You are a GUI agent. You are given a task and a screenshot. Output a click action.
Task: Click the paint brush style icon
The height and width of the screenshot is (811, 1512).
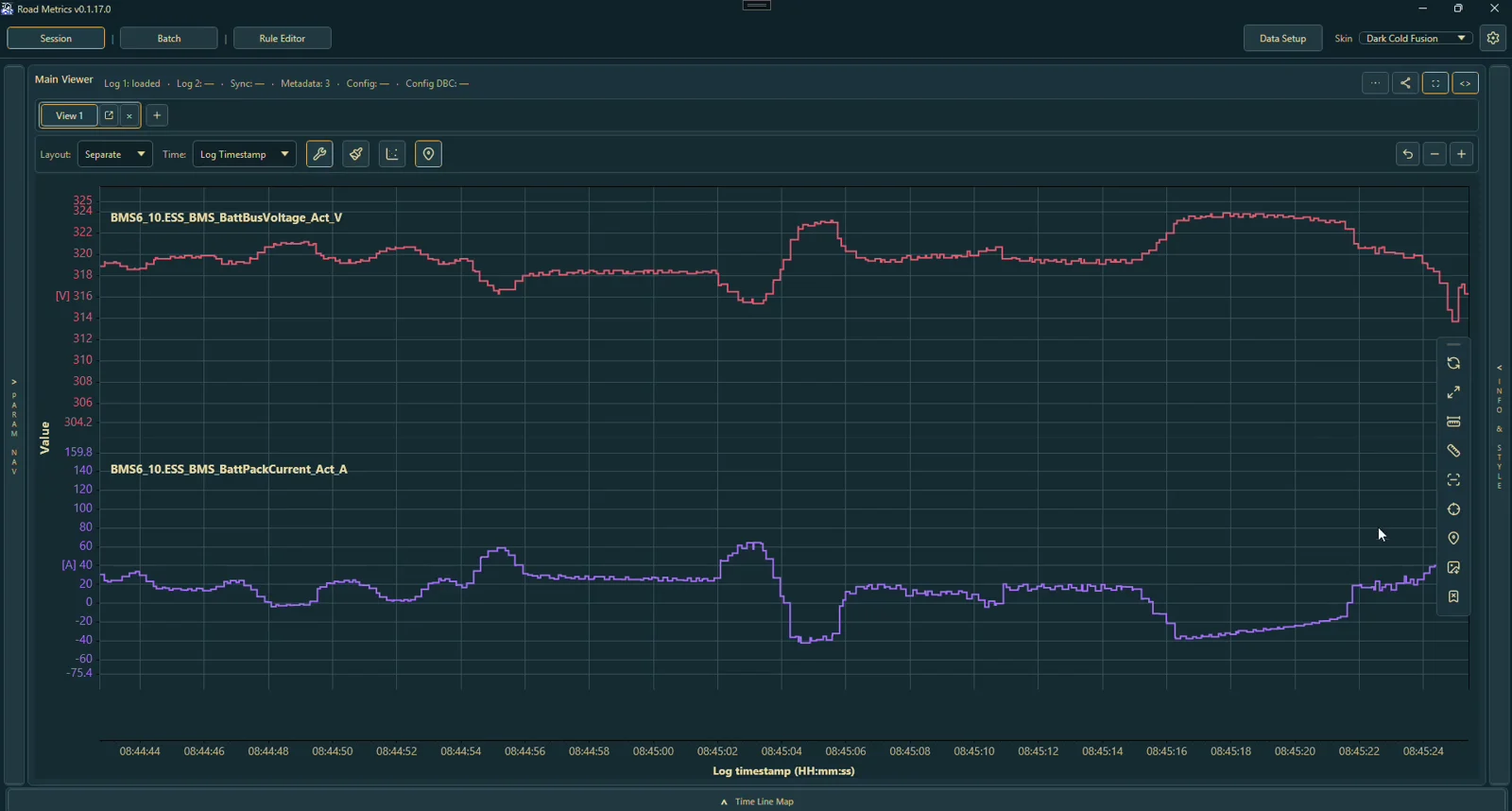coord(356,154)
